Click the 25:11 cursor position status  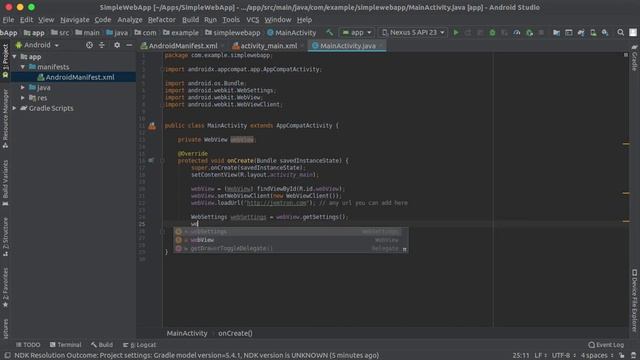click(520, 356)
